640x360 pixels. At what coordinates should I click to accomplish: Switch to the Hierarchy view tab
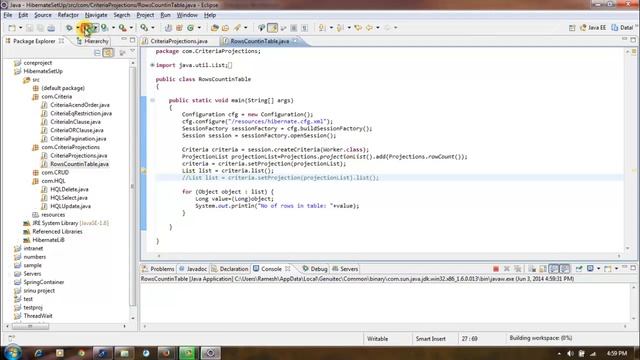(x=93, y=41)
